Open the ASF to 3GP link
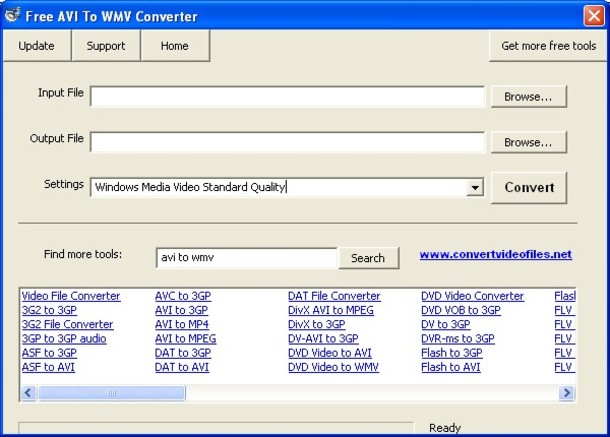This screenshot has width=610, height=437. click(49, 353)
